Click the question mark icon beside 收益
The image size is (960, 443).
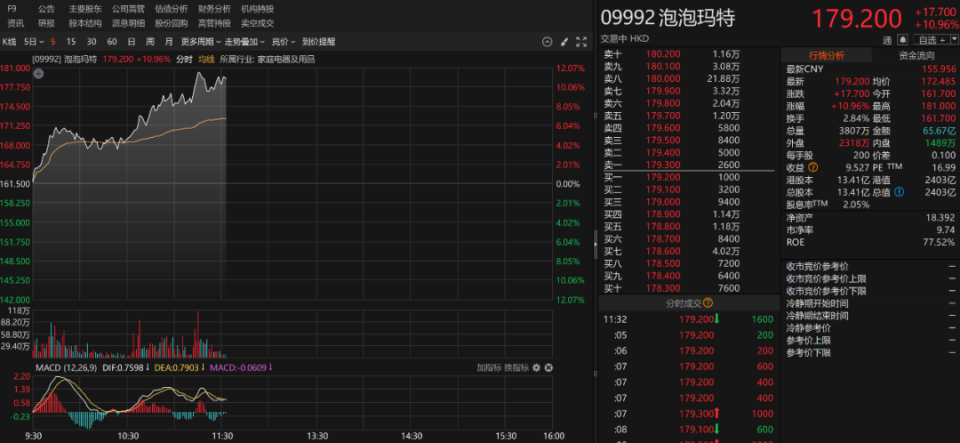(x=813, y=166)
